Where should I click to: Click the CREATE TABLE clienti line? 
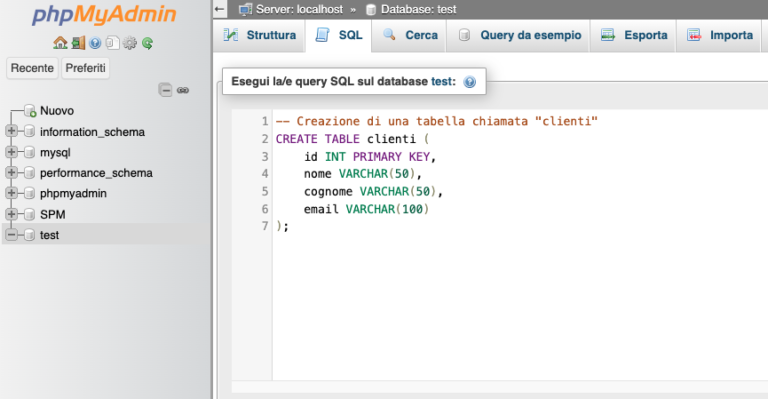(352, 139)
